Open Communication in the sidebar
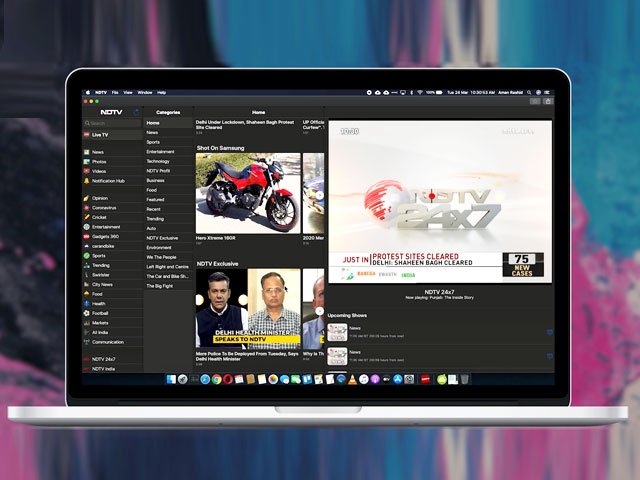The height and width of the screenshot is (480, 640). click(x=112, y=342)
